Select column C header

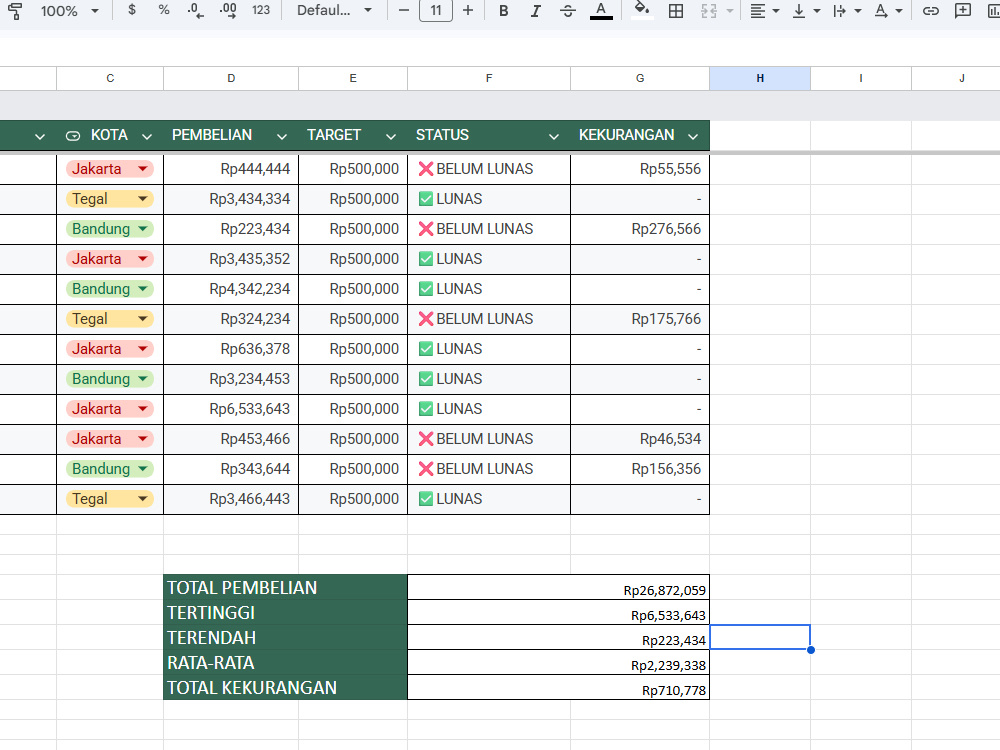click(x=110, y=78)
